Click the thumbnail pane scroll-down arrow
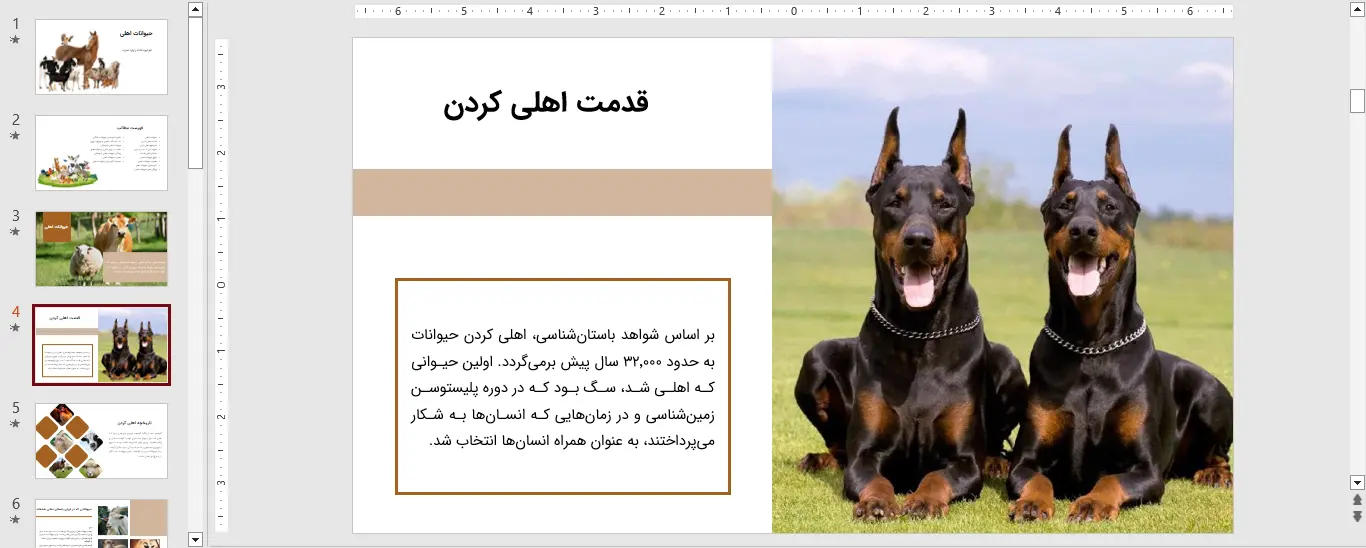Image resolution: width=1366 pixels, height=548 pixels. pos(195,540)
